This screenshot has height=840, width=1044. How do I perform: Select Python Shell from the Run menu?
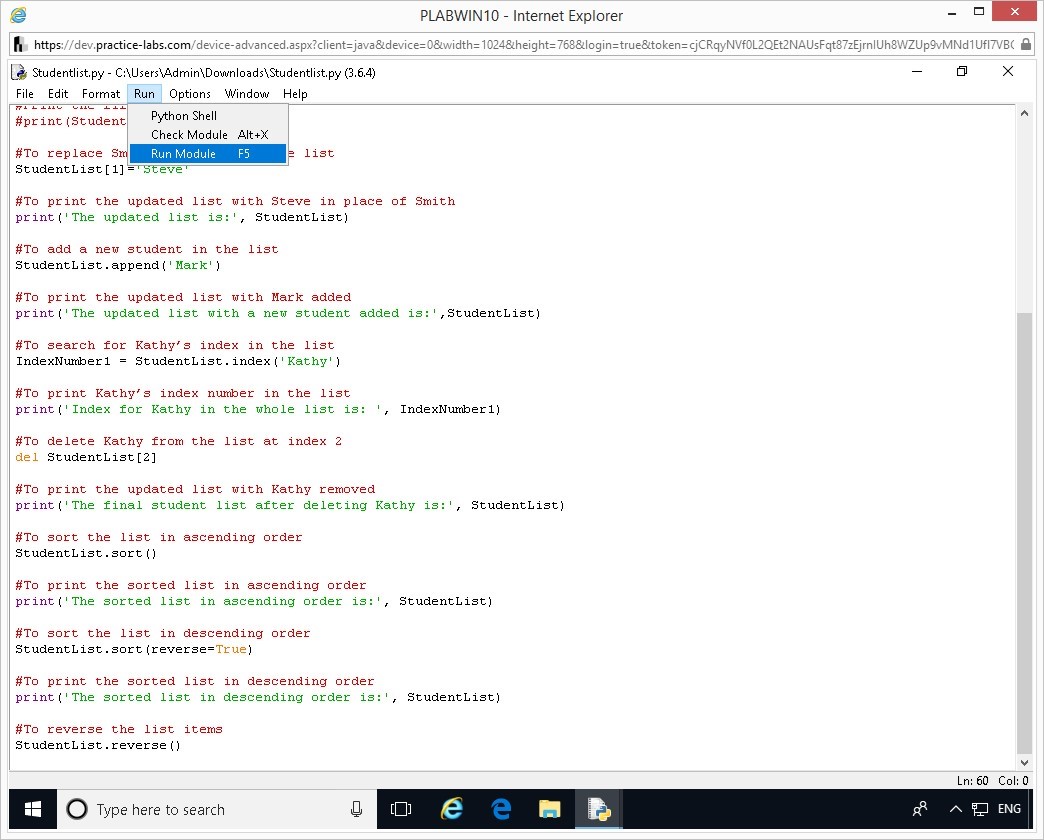coord(184,116)
